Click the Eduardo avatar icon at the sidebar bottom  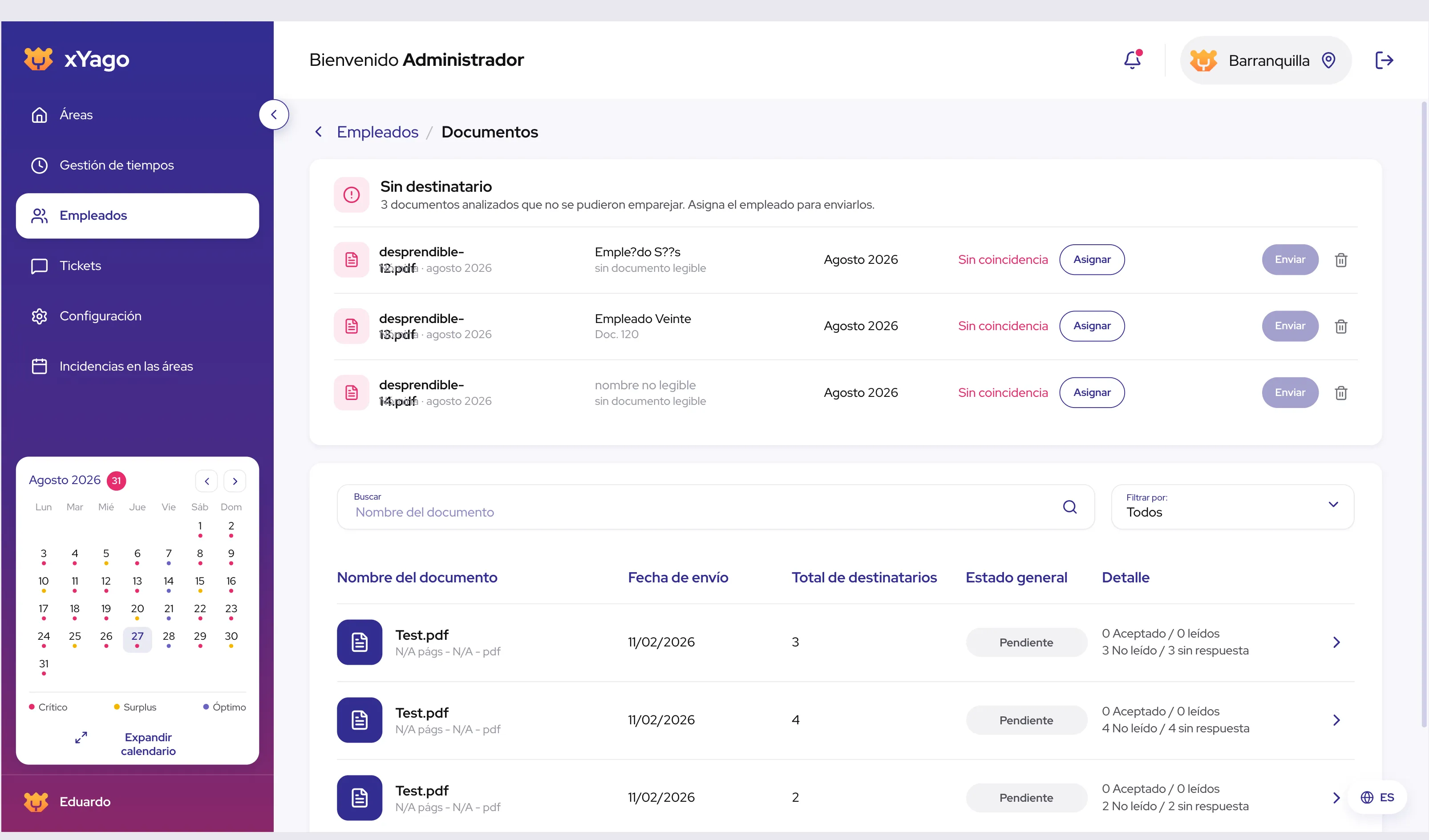coord(36,801)
